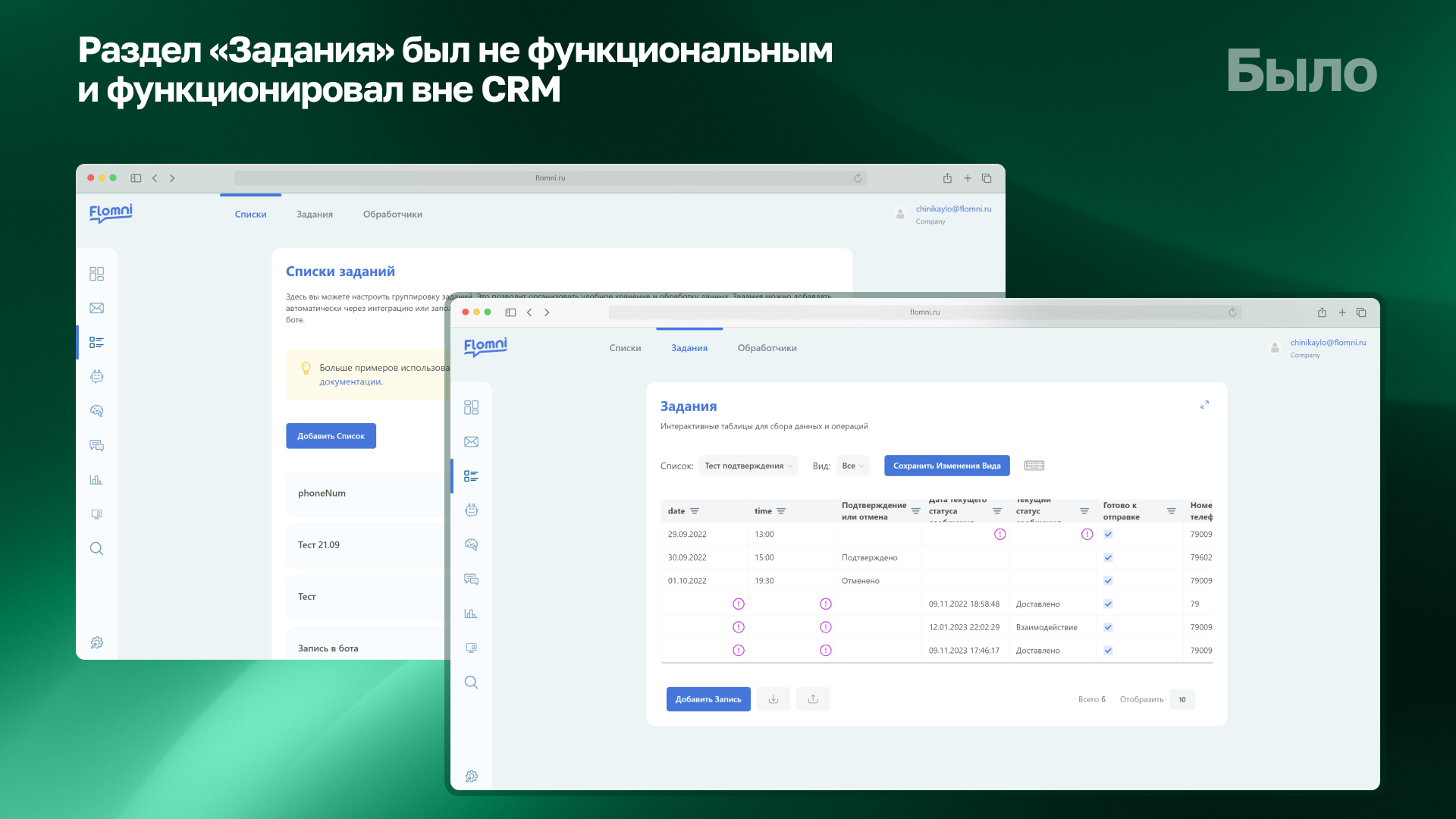Toggle checkbox in the Доставлено row dated 09.11.2023

click(x=1108, y=650)
